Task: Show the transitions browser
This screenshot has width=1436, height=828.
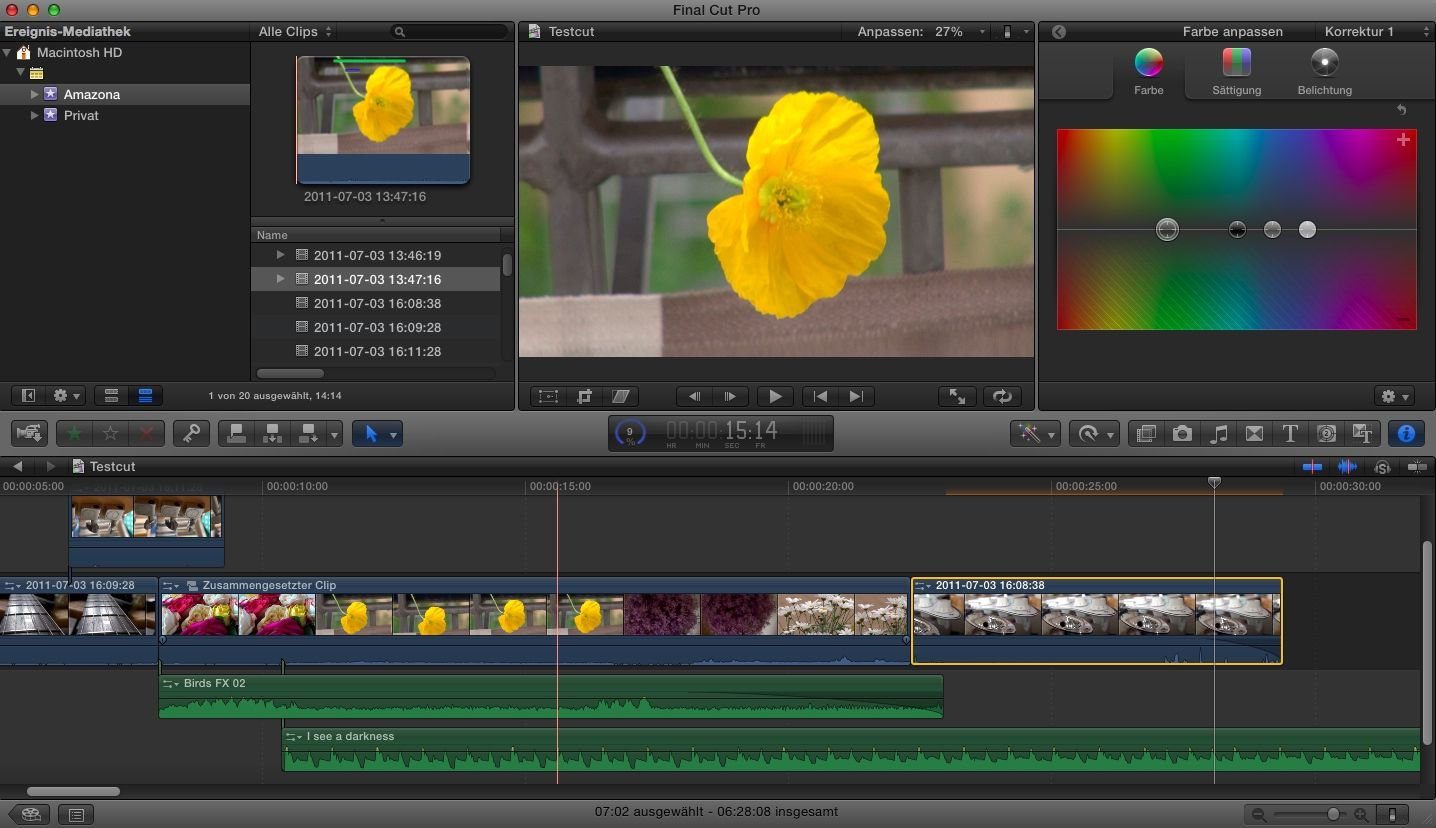Action: click(x=1254, y=433)
